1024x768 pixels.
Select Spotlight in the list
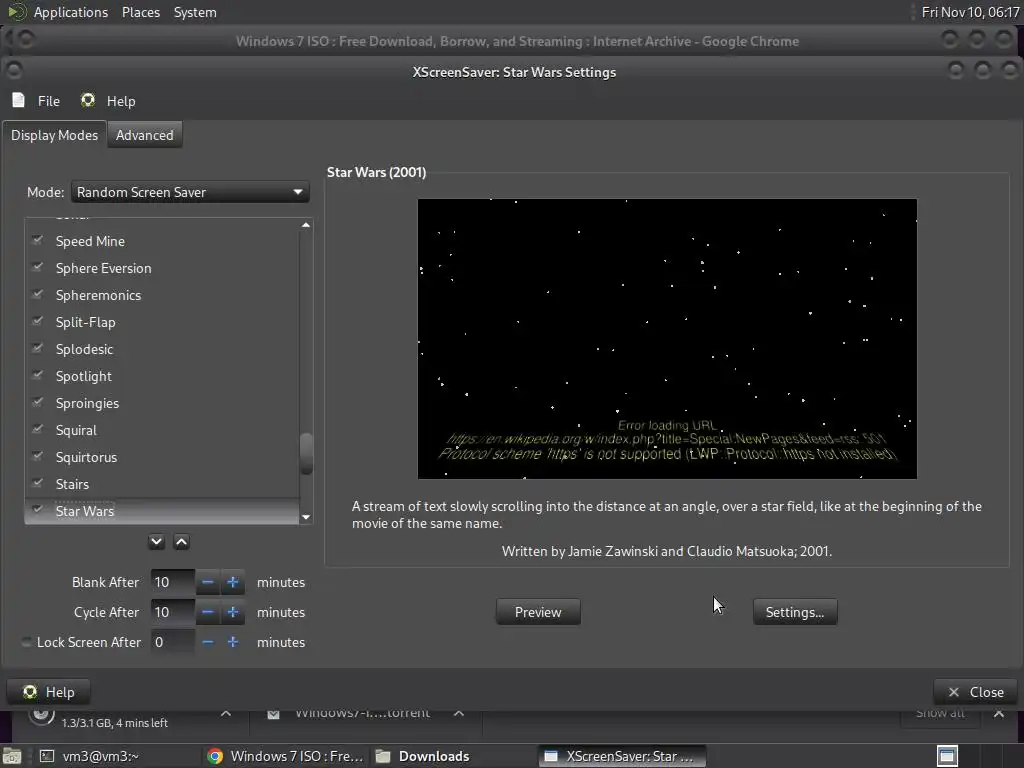(x=84, y=376)
